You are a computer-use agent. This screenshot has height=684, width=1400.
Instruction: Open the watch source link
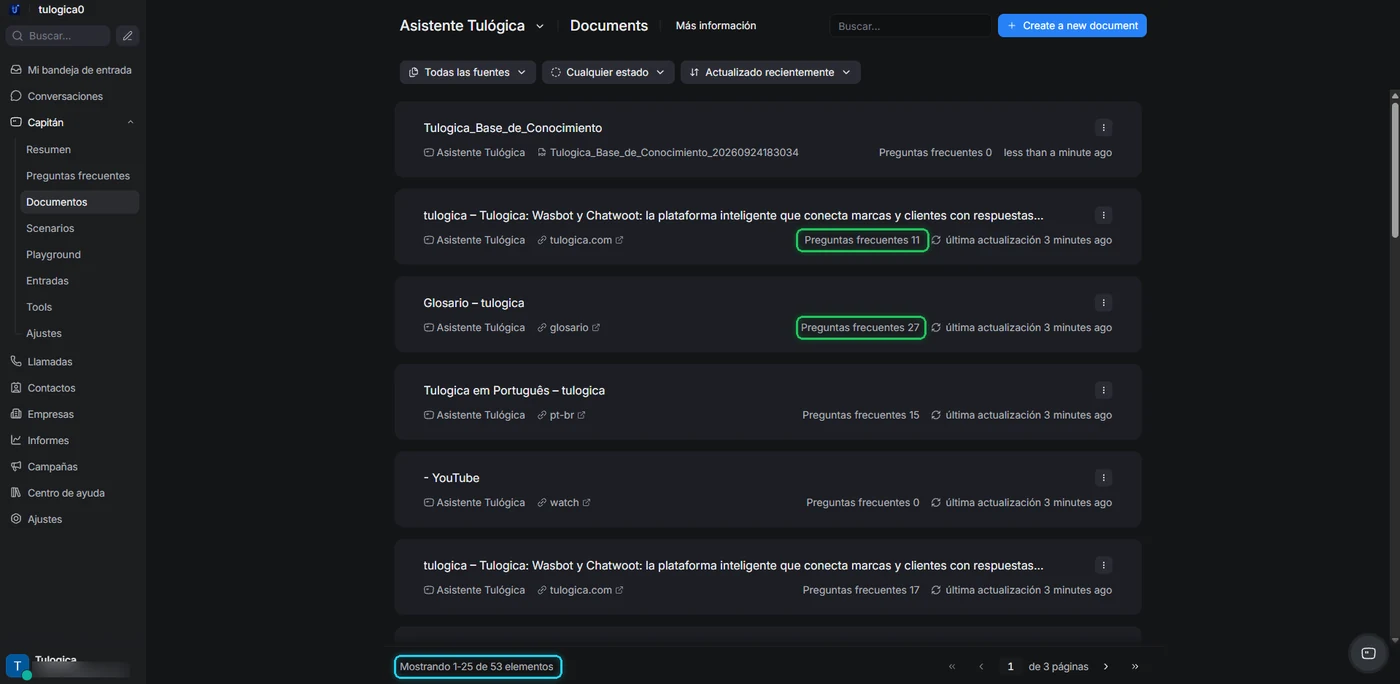click(564, 503)
